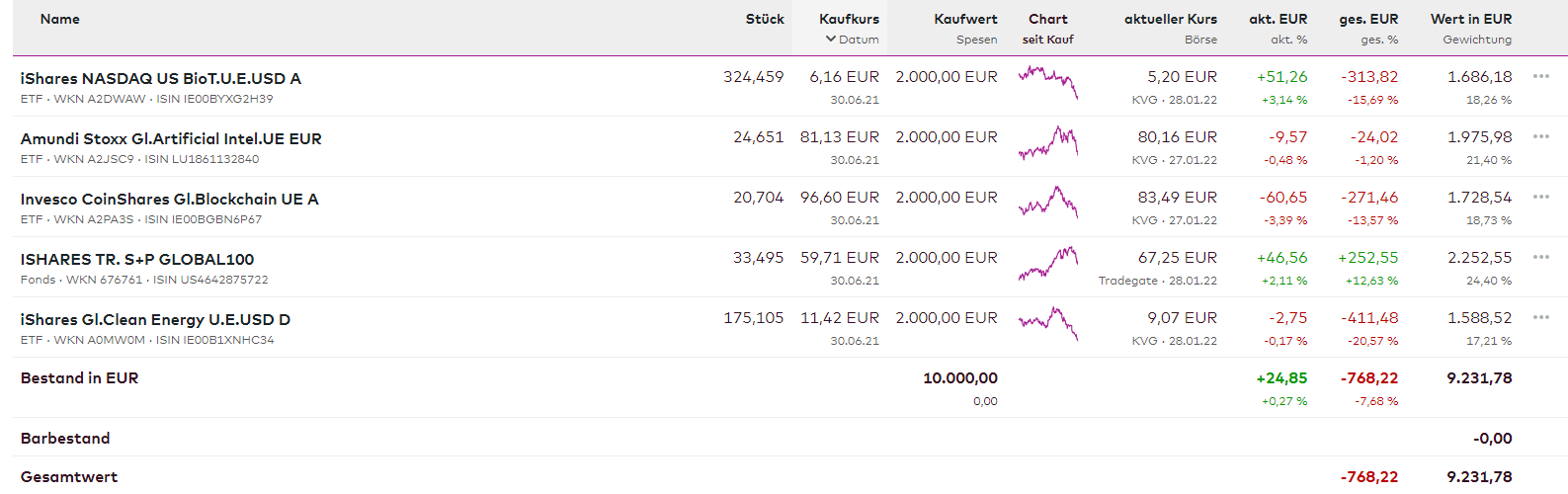The width and height of the screenshot is (1568, 494).
Task: Sort by the Stück column header
Action: (765, 19)
